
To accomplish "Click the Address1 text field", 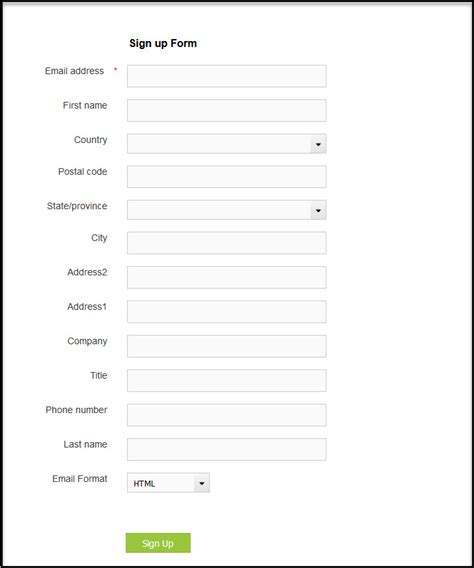I will pos(226,312).
